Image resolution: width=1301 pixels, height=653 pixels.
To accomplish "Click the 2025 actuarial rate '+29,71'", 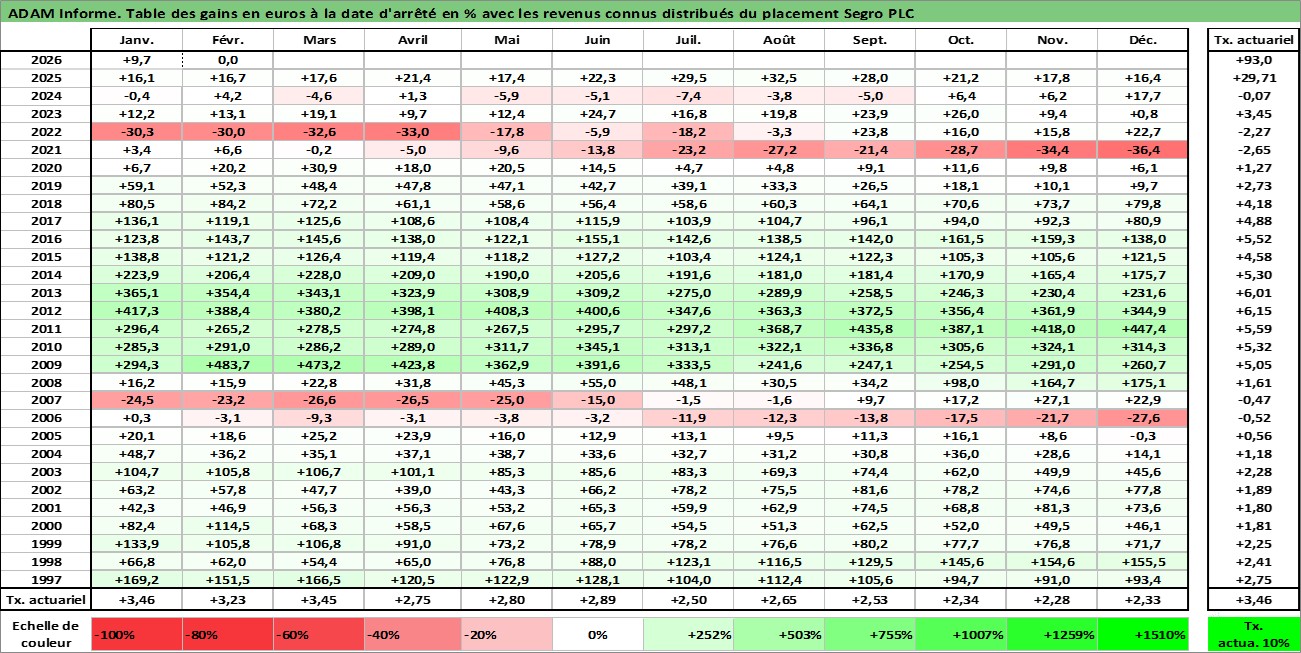I will [x=1253, y=78].
